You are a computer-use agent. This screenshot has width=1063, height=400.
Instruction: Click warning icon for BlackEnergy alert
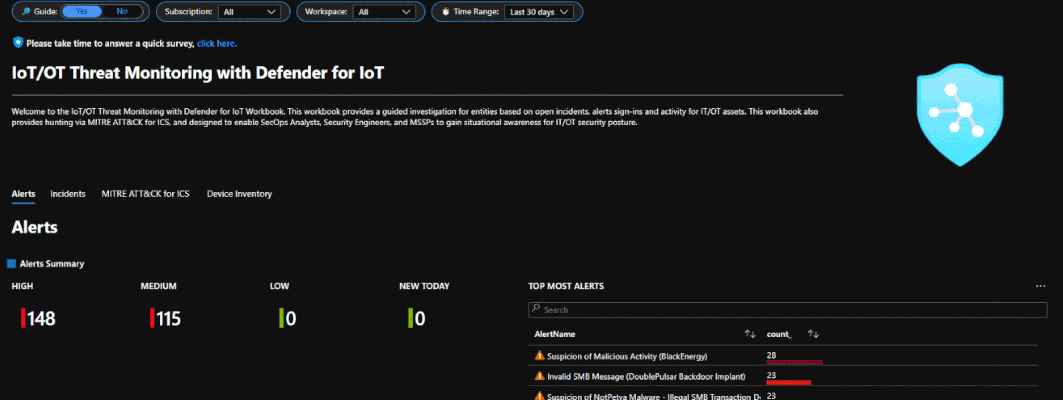click(x=540, y=355)
